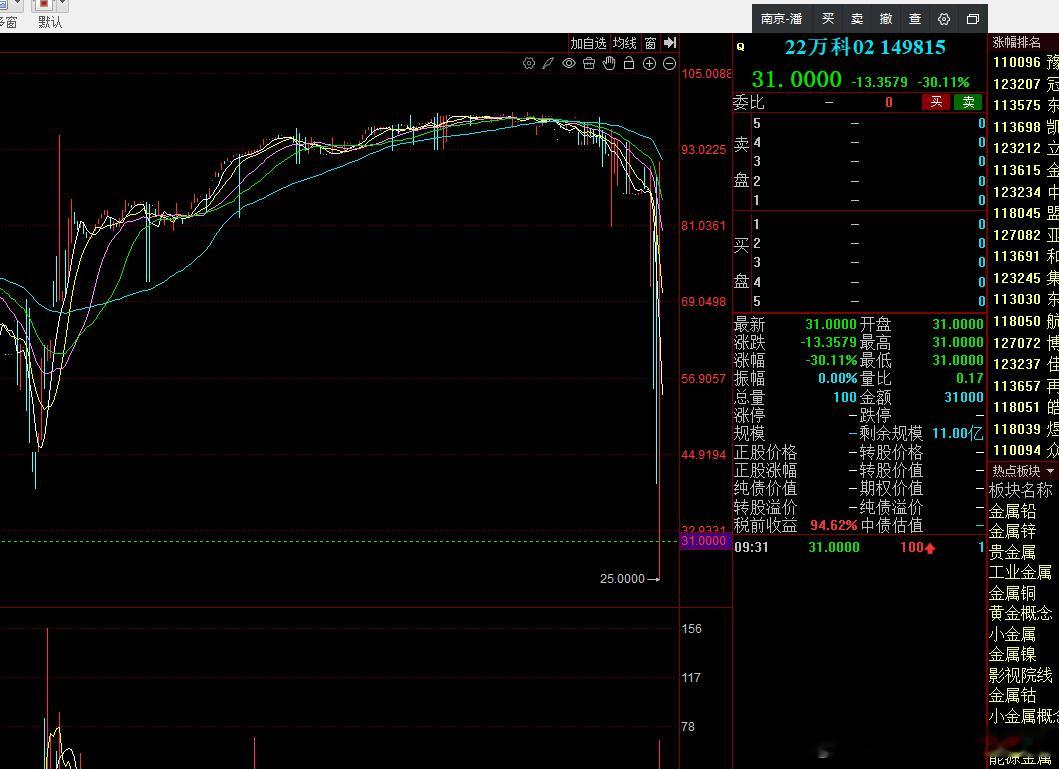Open the 金属铜 sector
The image size is (1059, 769).
click(1012, 593)
